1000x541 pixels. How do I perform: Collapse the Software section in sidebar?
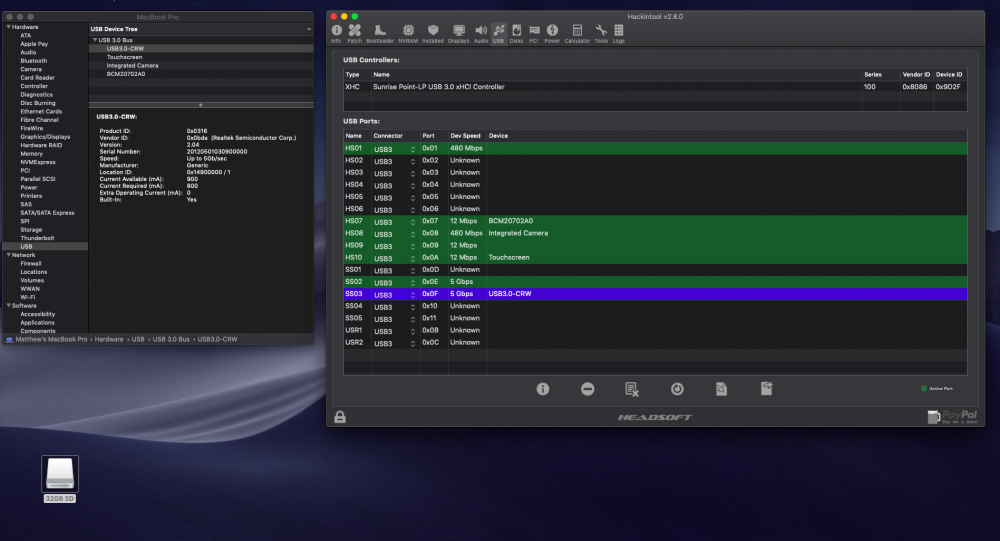pyautogui.click(x=8, y=306)
